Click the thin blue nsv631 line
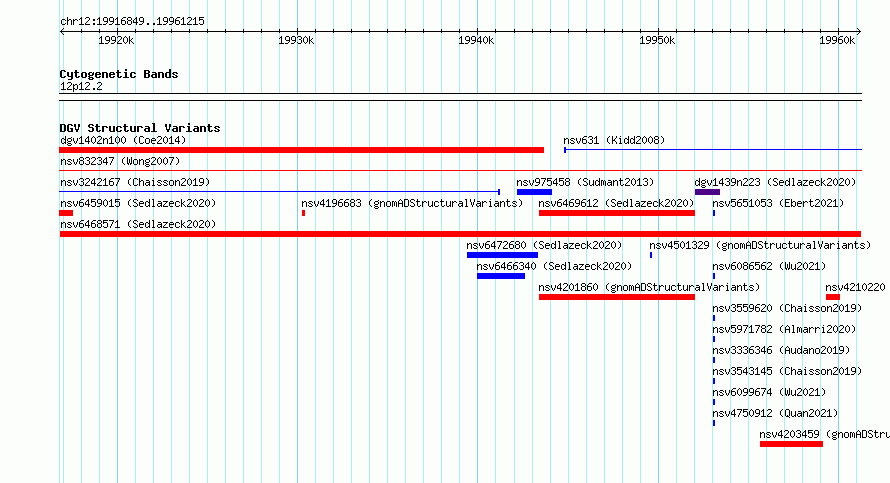The width and height of the screenshot is (890, 483). 713,150
